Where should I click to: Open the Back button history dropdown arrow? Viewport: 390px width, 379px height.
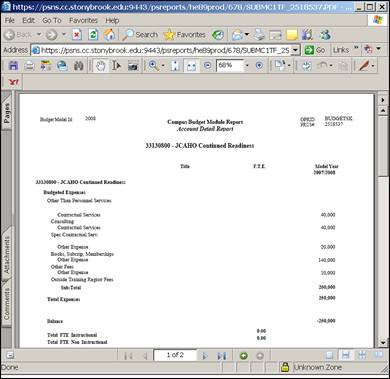[x=39, y=35]
